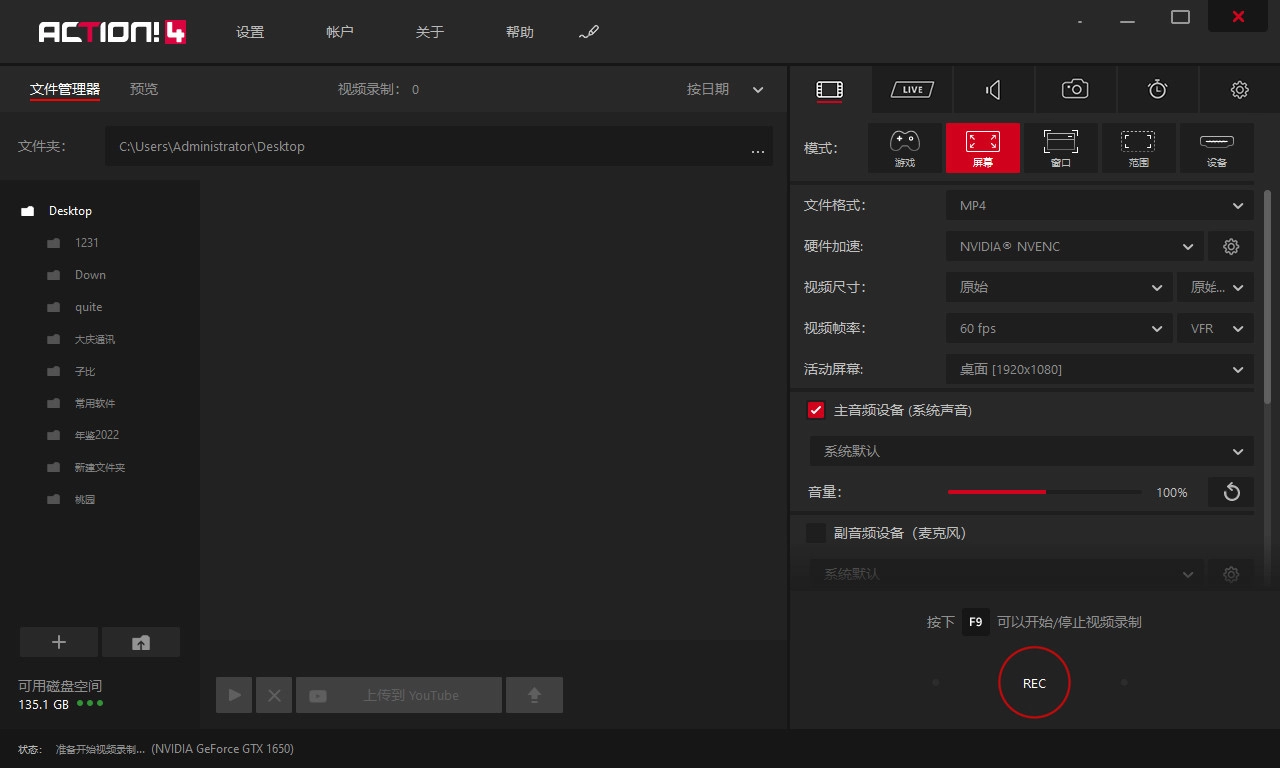Expand the 活动屏幕 display selection dropdown
The image size is (1280, 768).
pos(1099,369)
